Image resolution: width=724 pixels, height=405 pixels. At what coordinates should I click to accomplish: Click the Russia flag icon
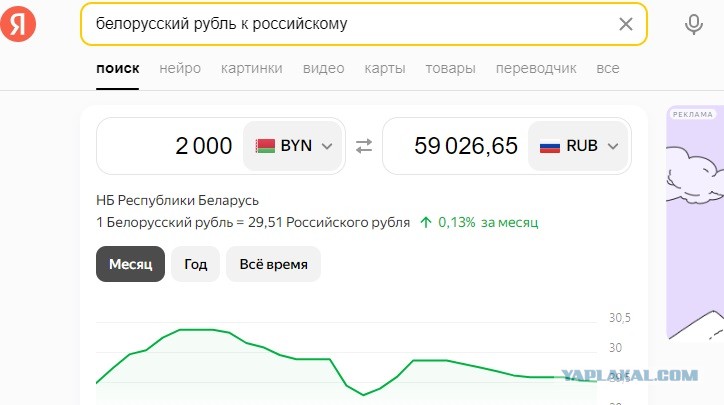pos(549,146)
